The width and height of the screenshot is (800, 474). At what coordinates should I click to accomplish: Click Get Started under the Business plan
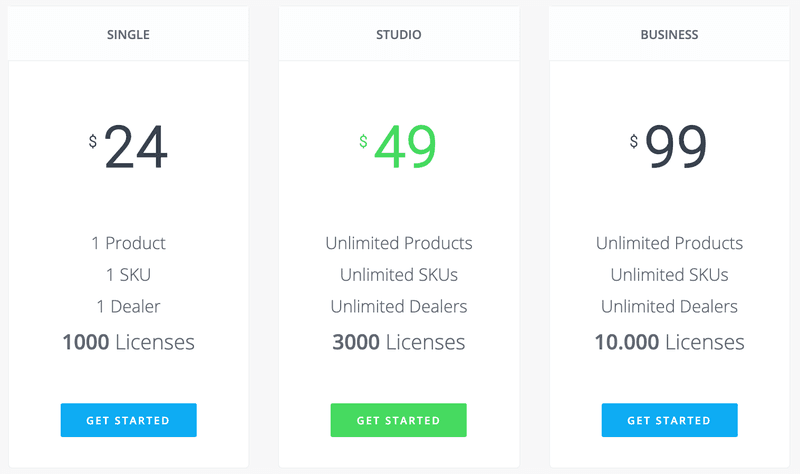point(669,420)
